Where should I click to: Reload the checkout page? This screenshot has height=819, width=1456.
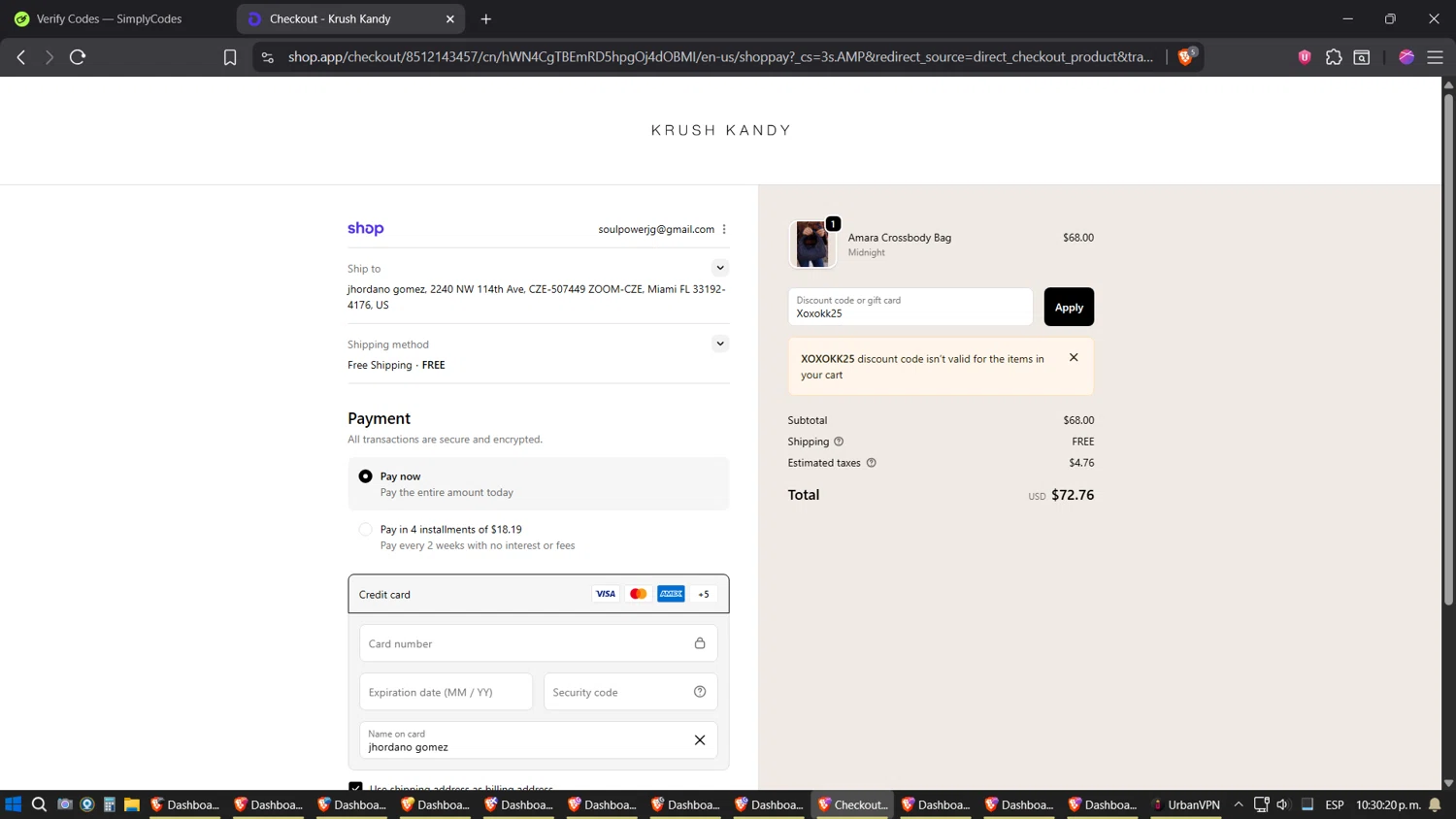(x=78, y=57)
